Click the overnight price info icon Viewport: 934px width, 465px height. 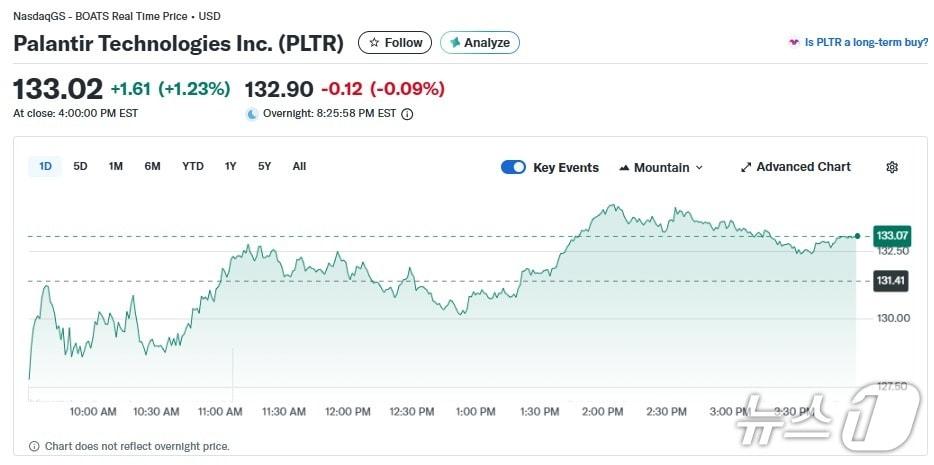click(x=407, y=114)
